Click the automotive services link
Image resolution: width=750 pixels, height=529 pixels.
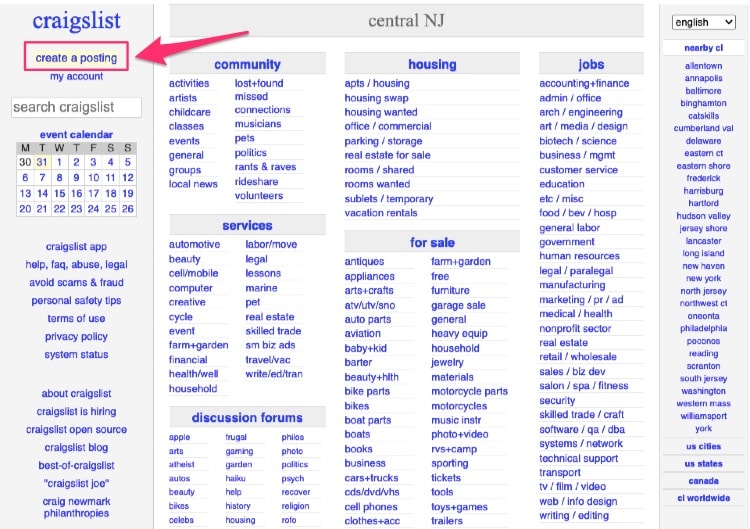pos(194,244)
